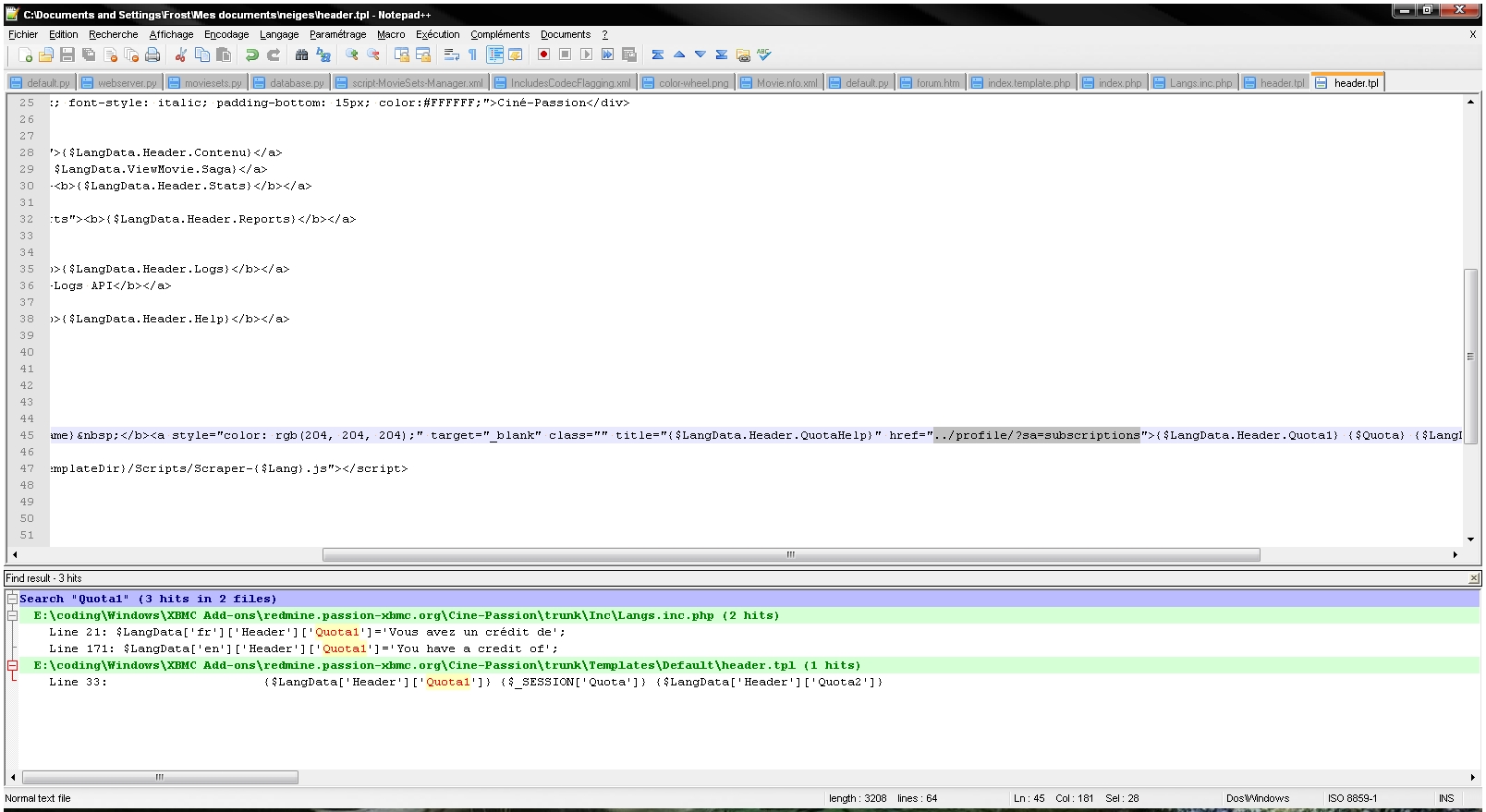Close the Find result panel

tap(1474, 578)
